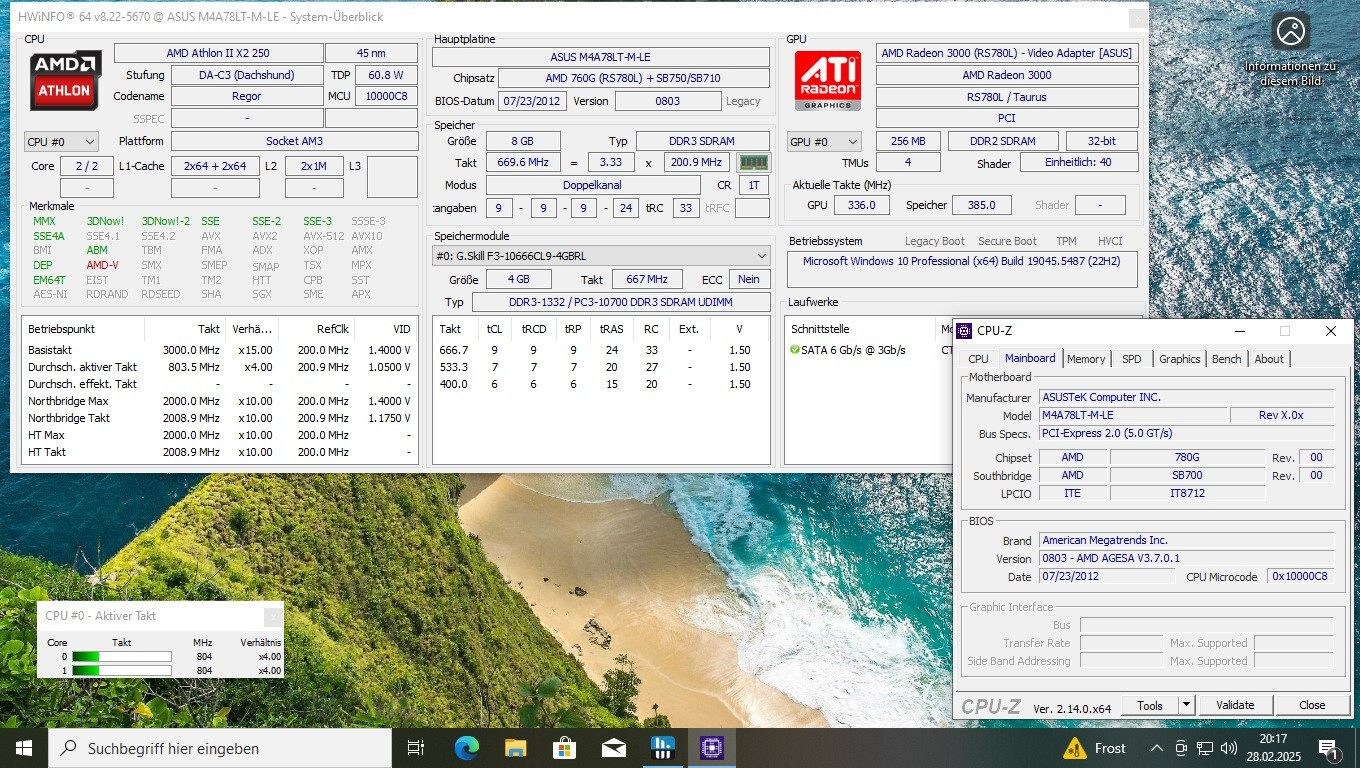Open the GPU #0 selector dropdown
This screenshot has height=768, width=1360.
[824, 142]
